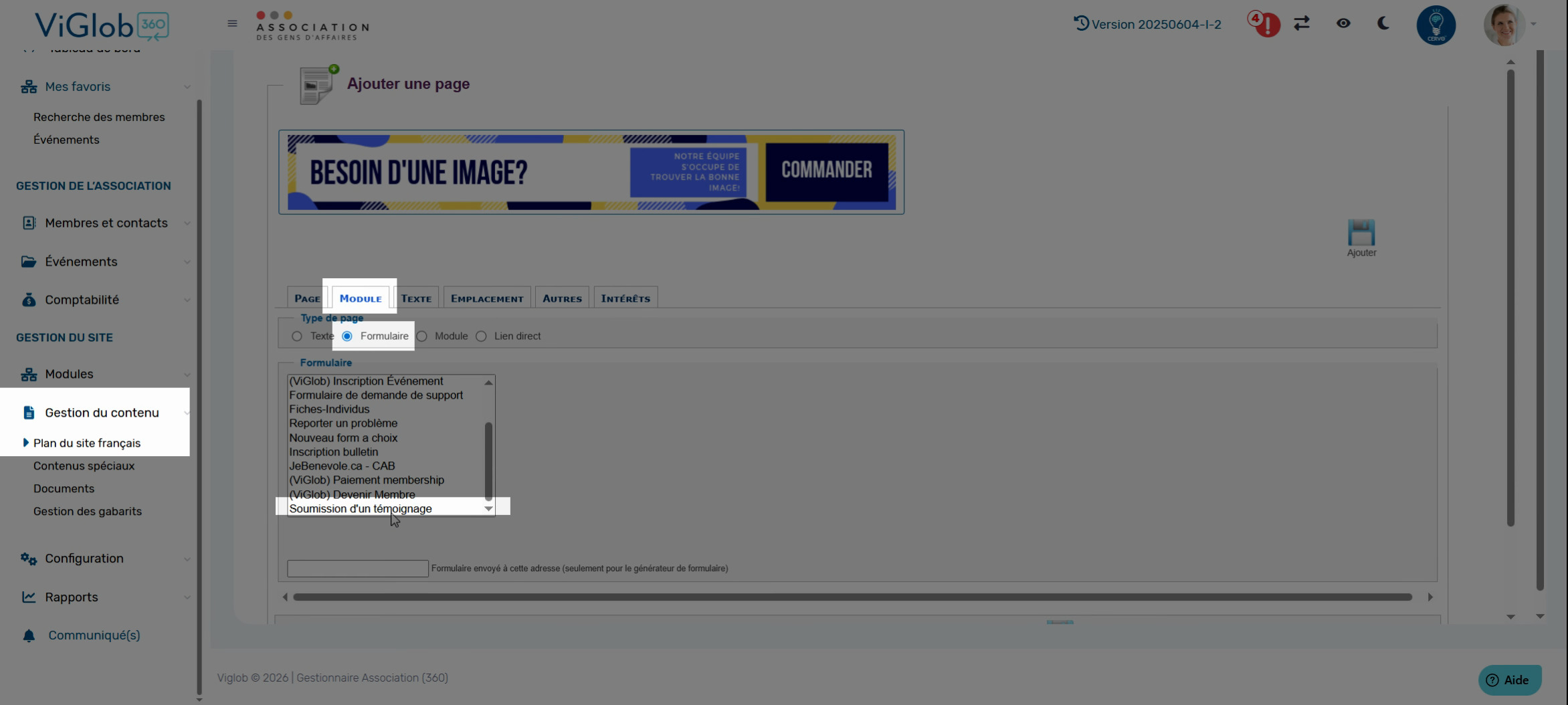Viewport: 1568px width, 705px height.
Task: Toggle the eye preview icon
Action: 1343,23
